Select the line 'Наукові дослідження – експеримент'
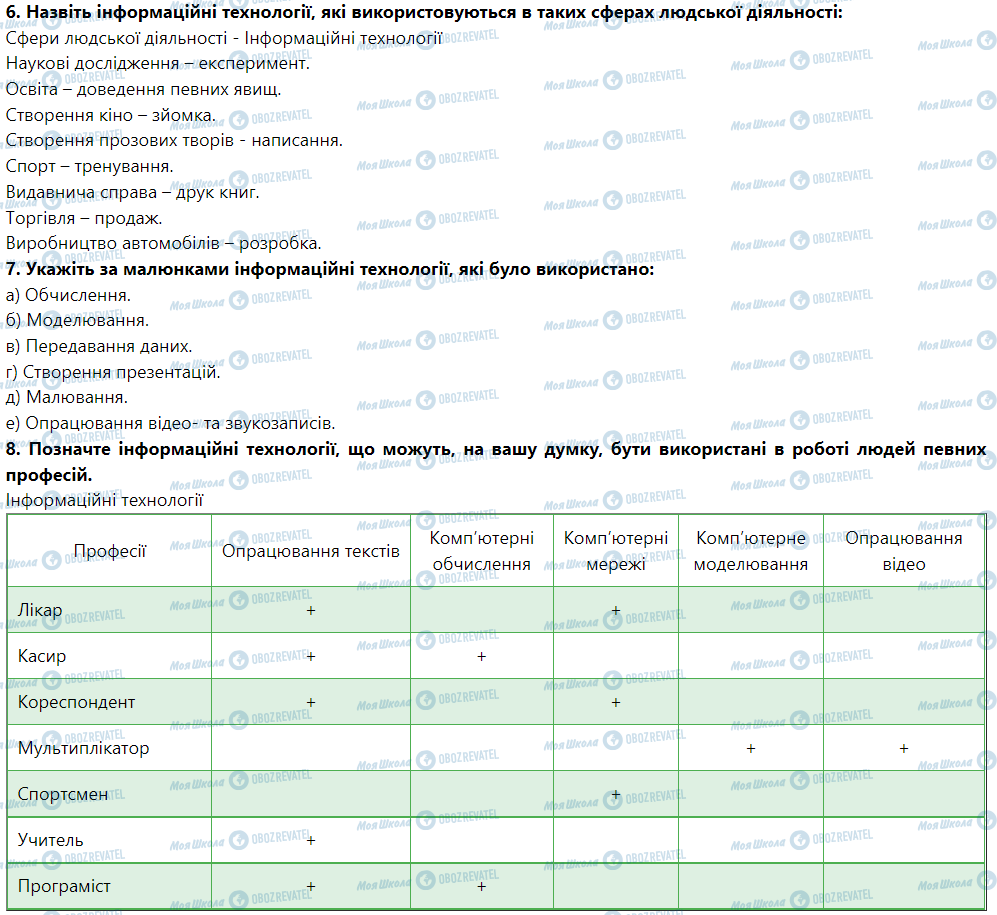Viewport: 997px width, 915px height. click(x=158, y=63)
